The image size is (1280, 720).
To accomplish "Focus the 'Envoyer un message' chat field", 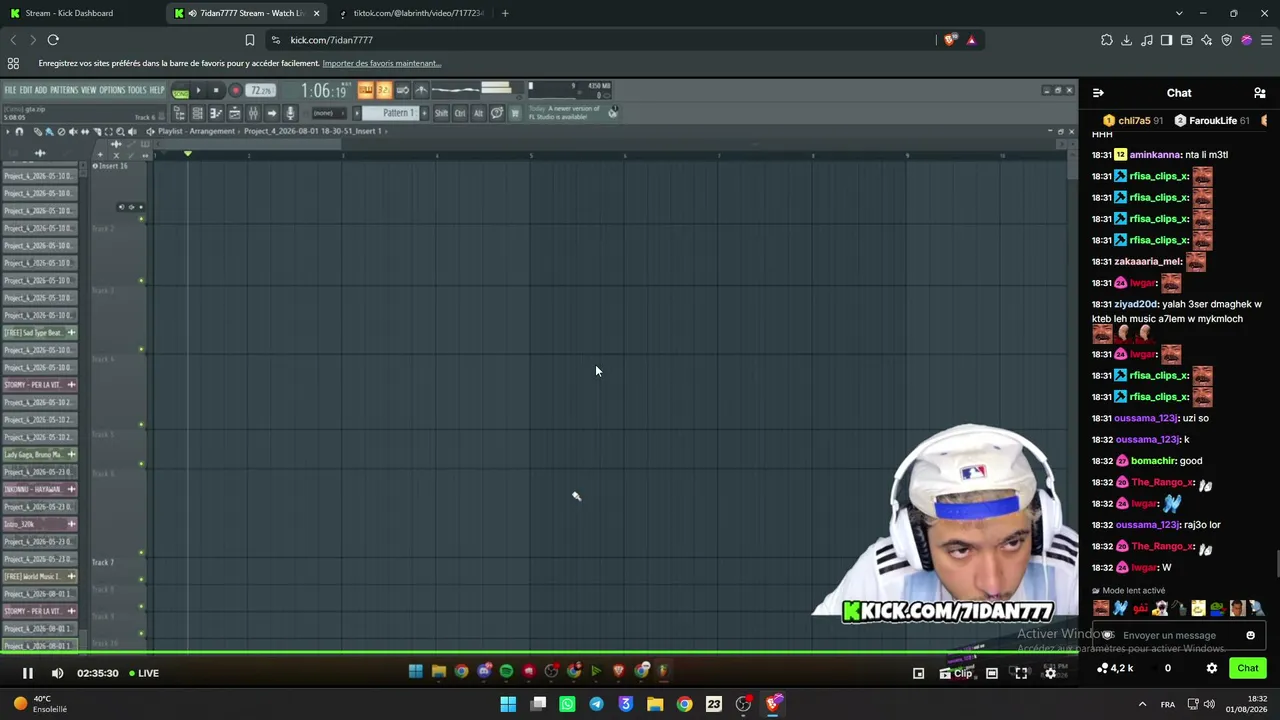I will click(x=1178, y=635).
